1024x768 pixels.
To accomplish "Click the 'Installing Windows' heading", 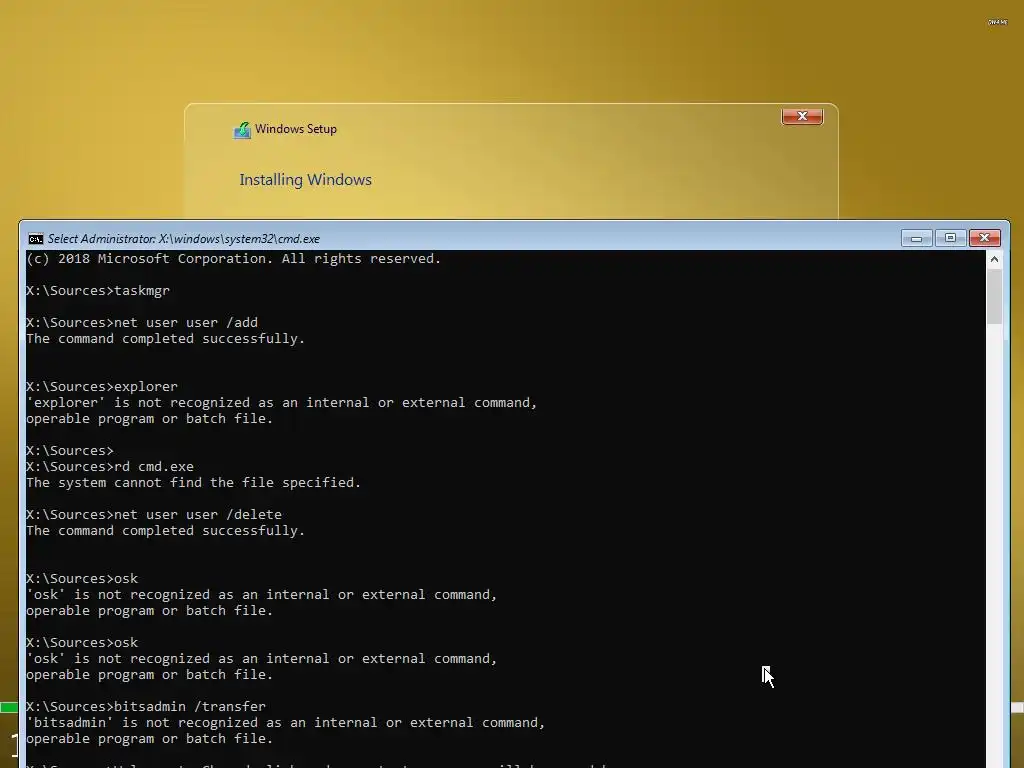I will click(x=306, y=180).
